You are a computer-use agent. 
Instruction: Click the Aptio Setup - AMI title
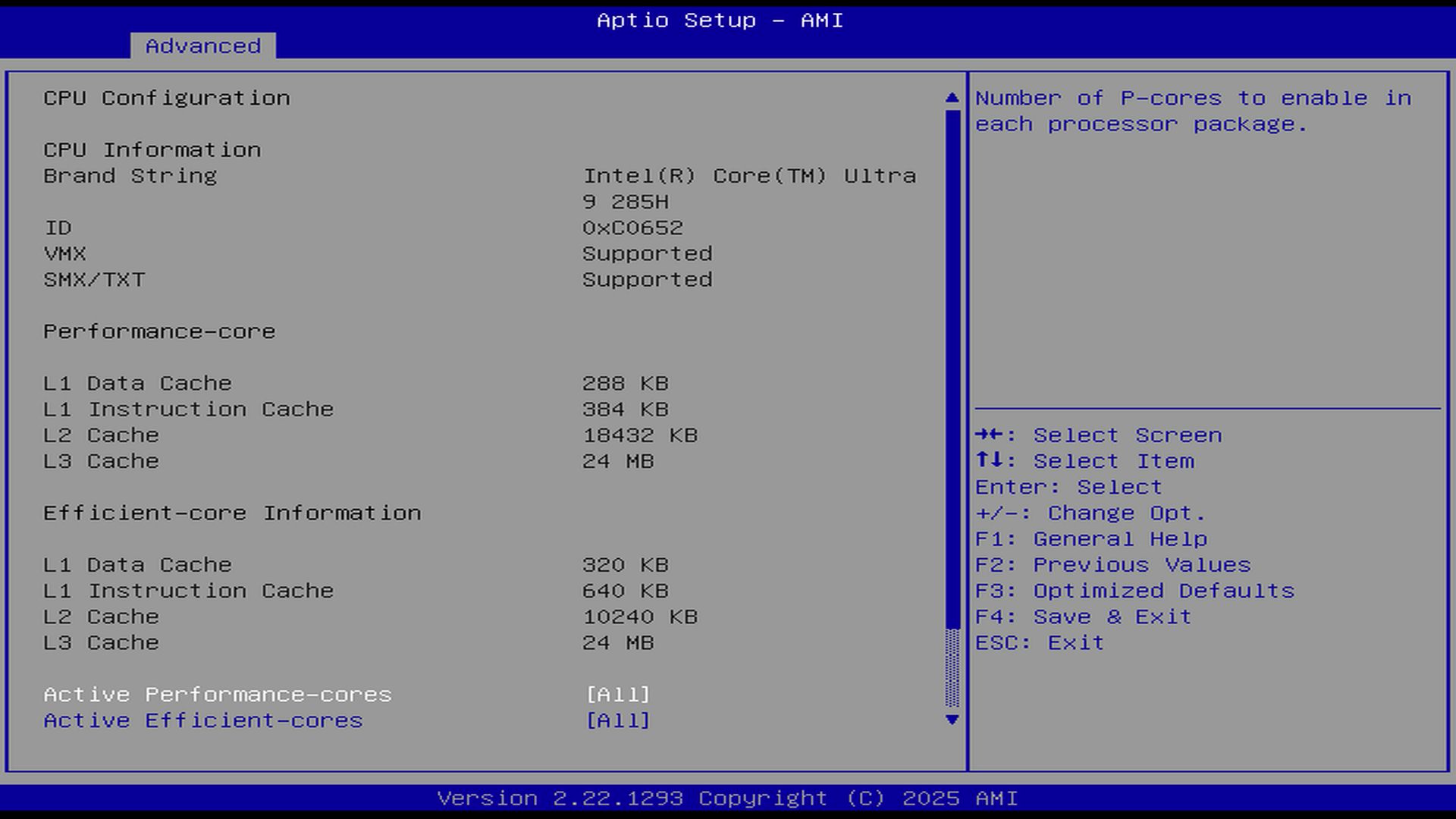click(720, 20)
